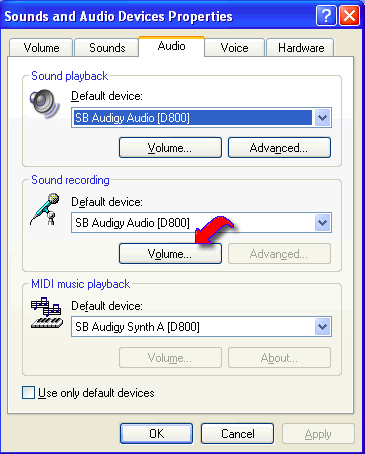Click the disabled Sound recording Advanced button
The image size is (365, 454).
tap(279, 254)
